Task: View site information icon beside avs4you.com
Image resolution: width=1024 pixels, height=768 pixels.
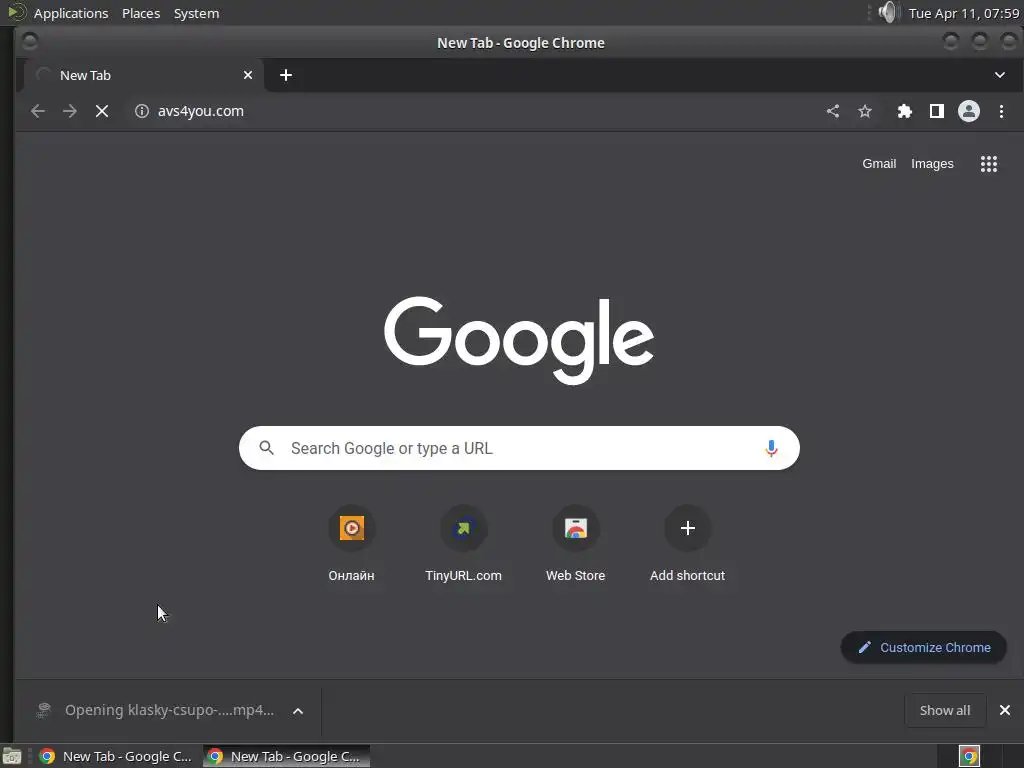Action: click(x=142, y=111)
